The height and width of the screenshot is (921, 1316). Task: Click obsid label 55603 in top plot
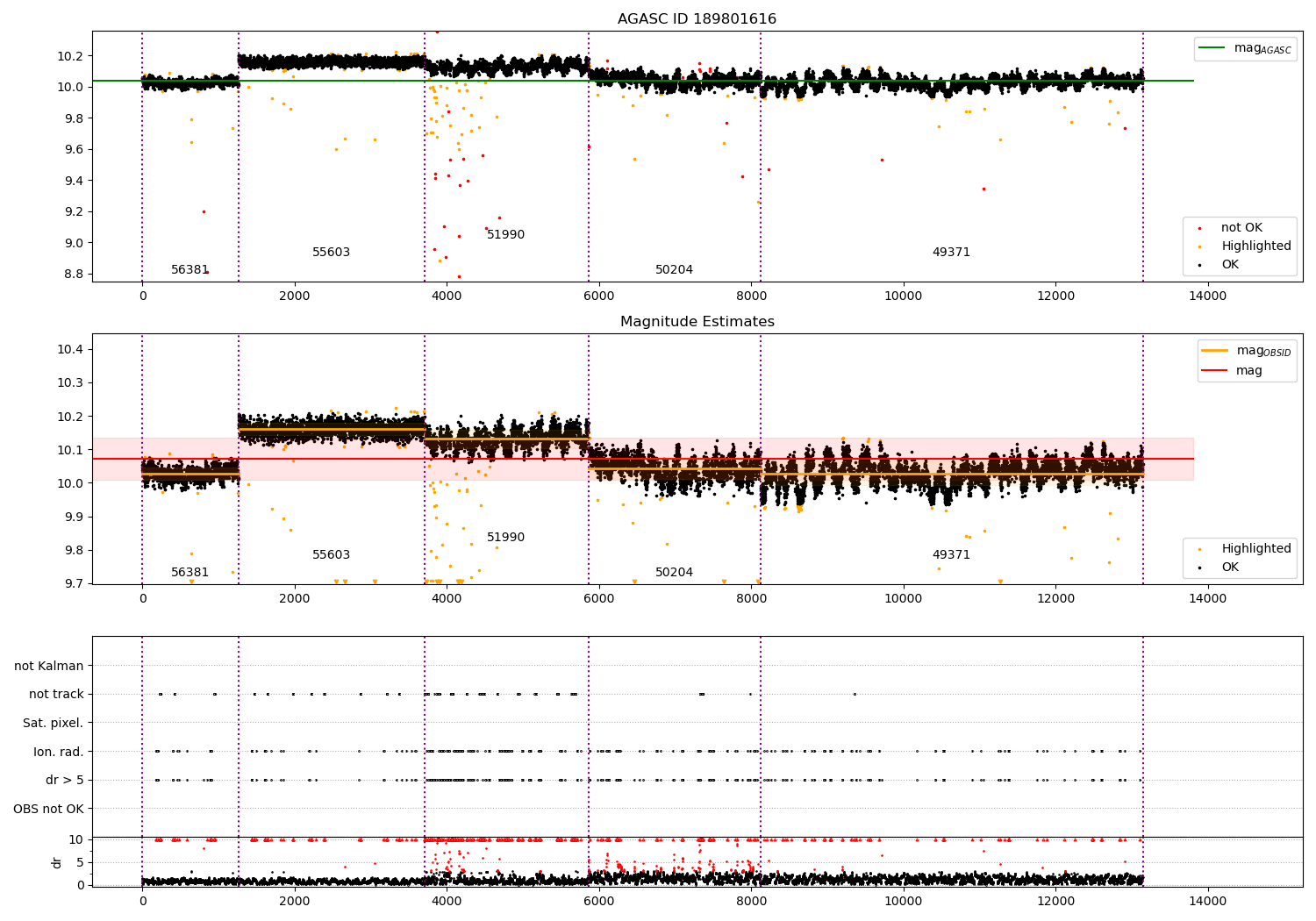click(x=331, y=253)
